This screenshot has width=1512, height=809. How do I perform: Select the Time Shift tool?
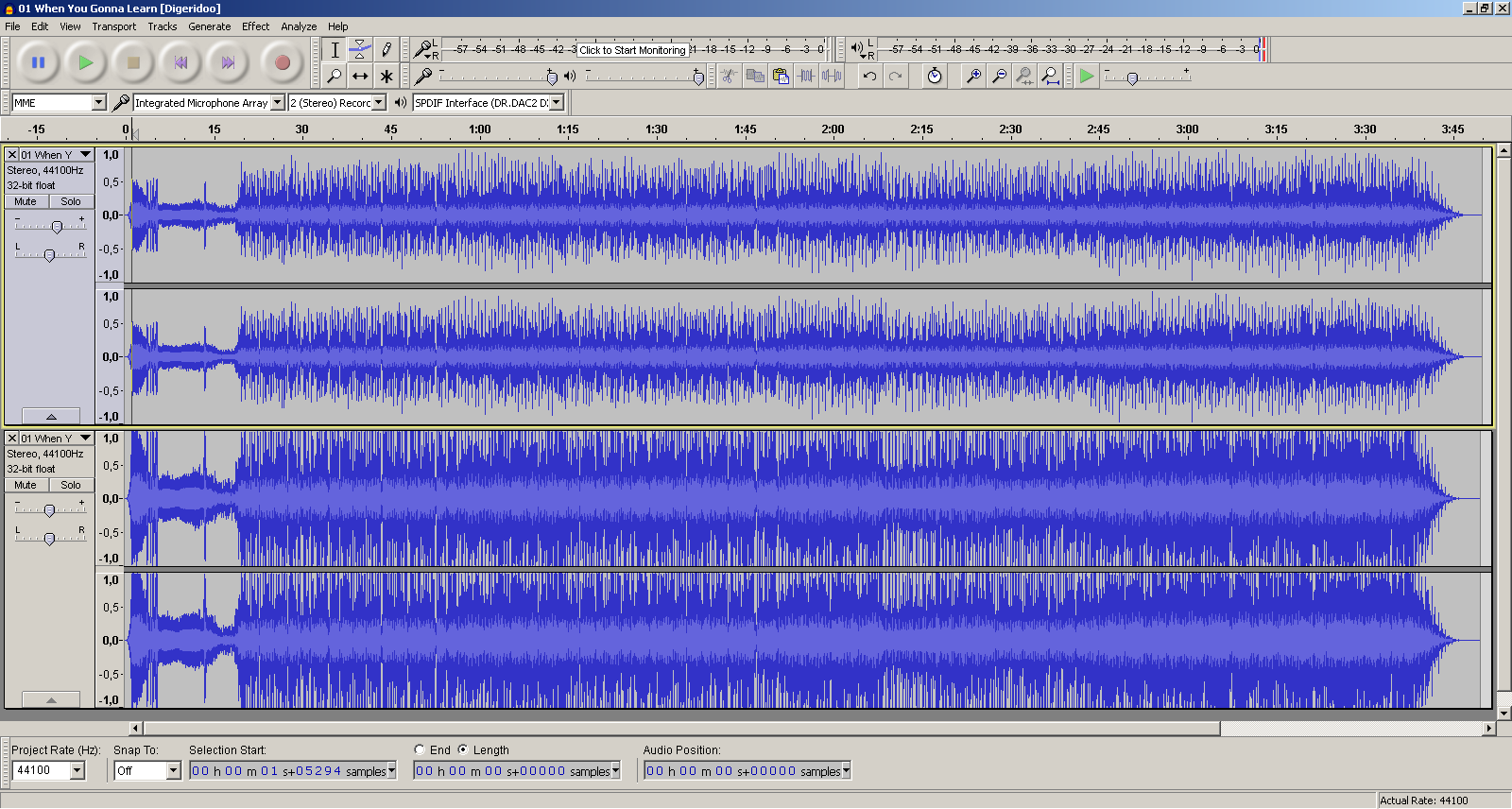(x=360, y=76)
